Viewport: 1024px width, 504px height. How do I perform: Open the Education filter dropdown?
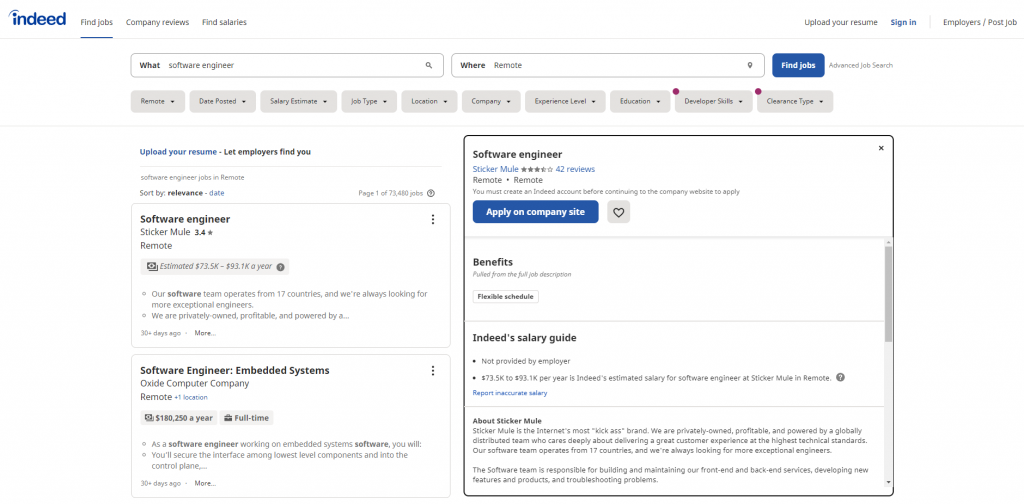pyautogui.click(x=640, y=101)
